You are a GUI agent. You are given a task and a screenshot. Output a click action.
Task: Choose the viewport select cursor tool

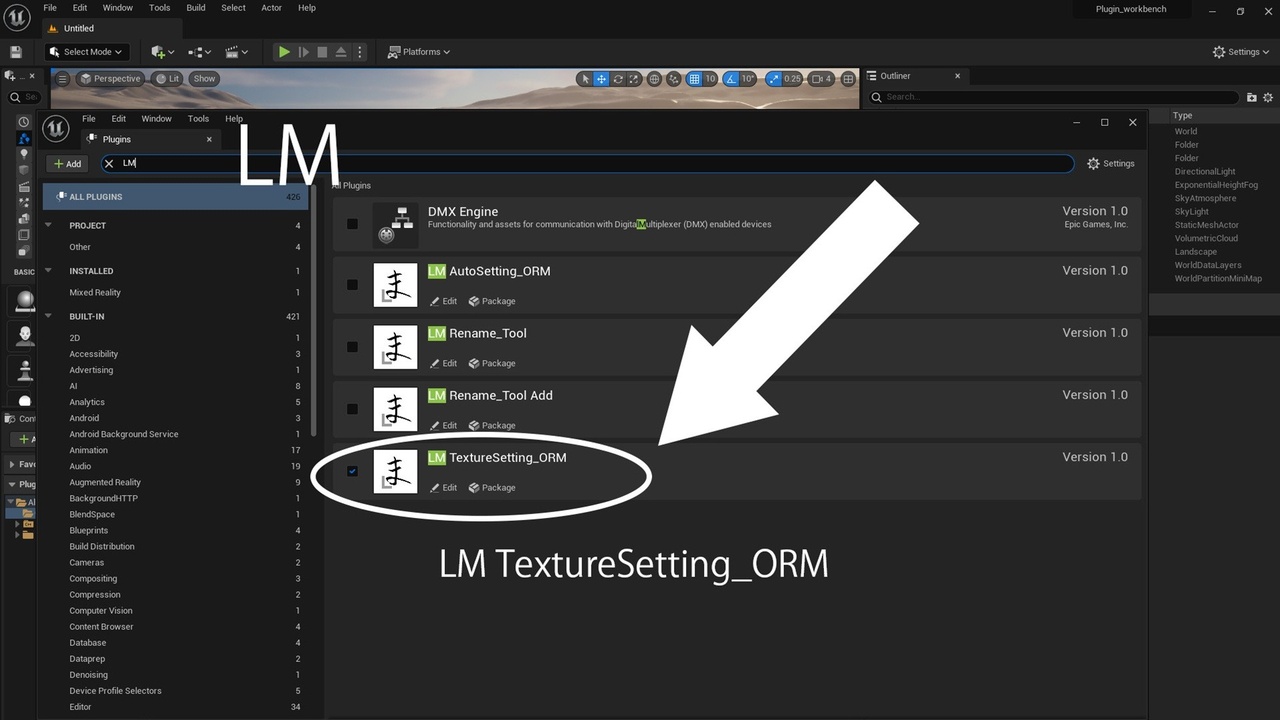pyautogui.click(x=586, y=79)
